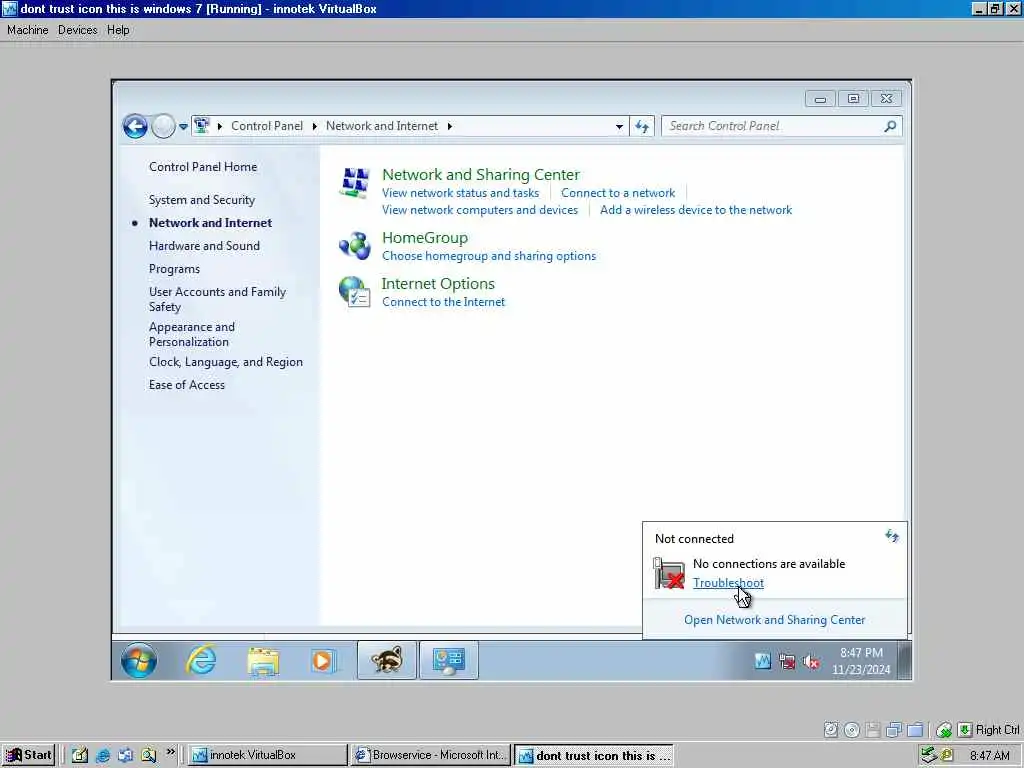Image resolution: width=1024 pixels, height=768 pixels.
Task: Open Windows Explorer folder icon in taskbar
Action: tap(263, 661)
